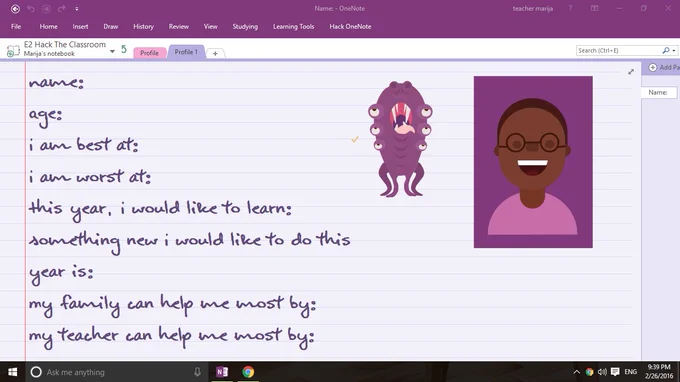Click the handwritten 'name:' text line

pos(56,82)
